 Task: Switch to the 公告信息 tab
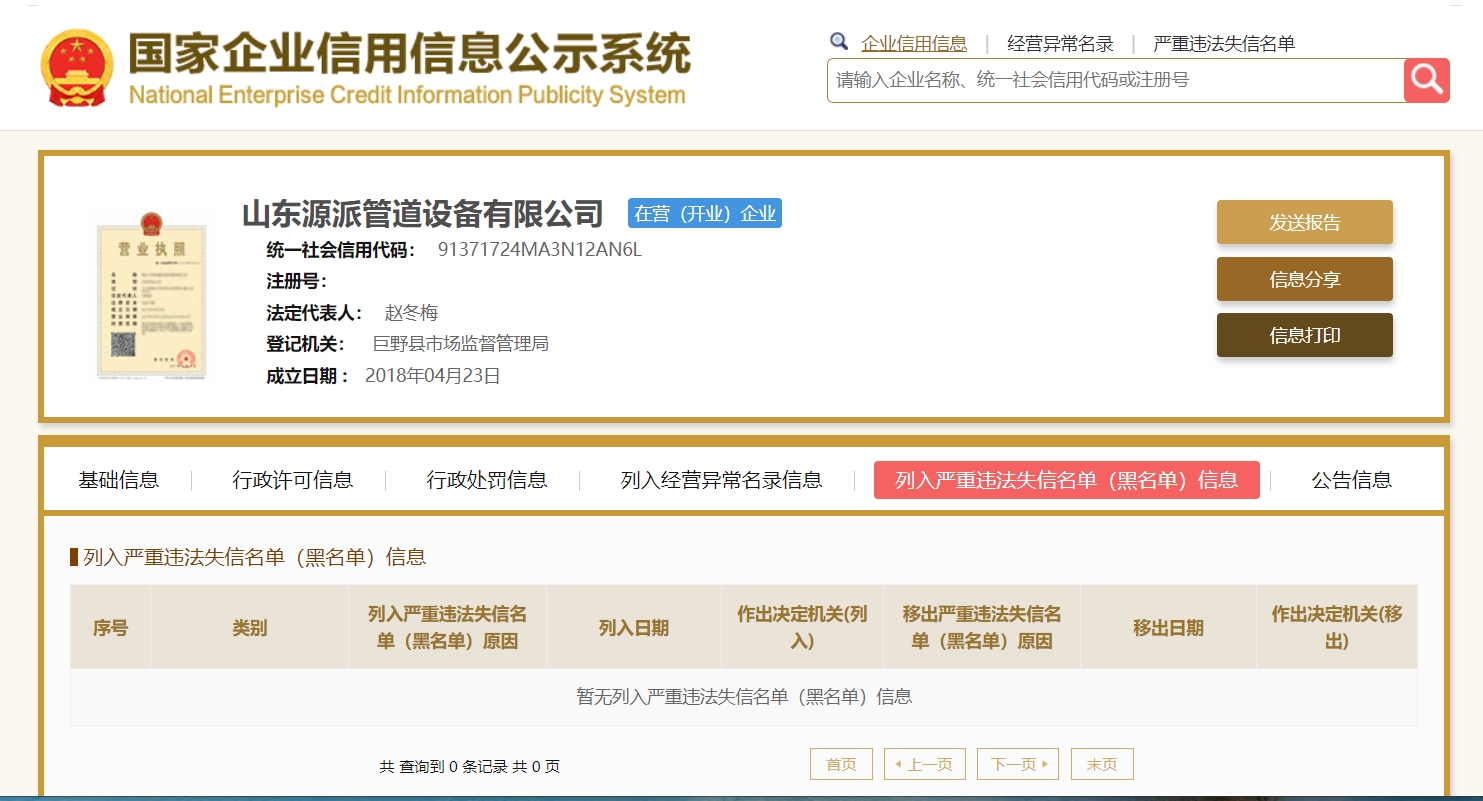pos(1352,480)
